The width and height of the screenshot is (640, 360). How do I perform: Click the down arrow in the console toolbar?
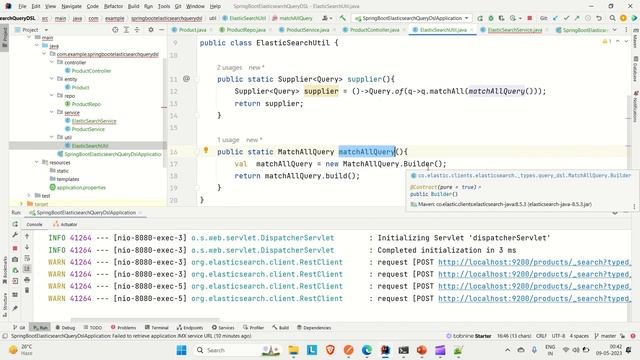pyautogui.click(x=27, y=247)
